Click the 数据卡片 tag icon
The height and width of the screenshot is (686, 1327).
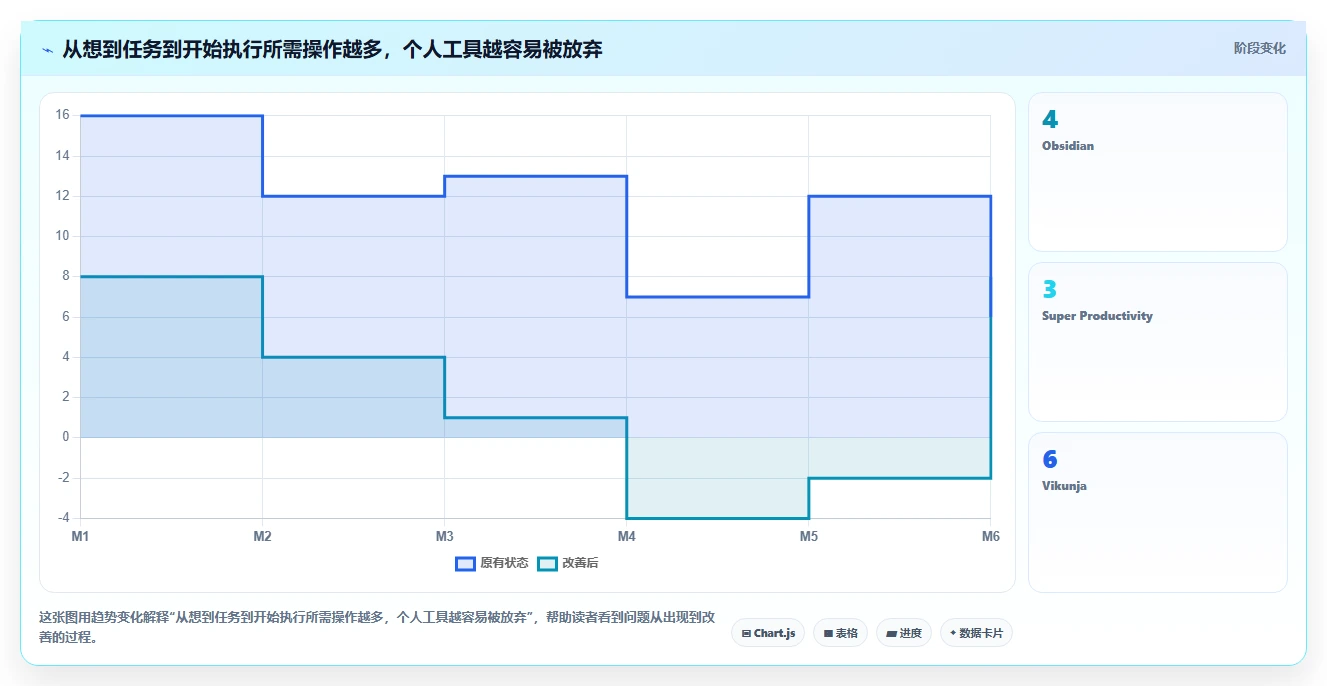[953, 633]
